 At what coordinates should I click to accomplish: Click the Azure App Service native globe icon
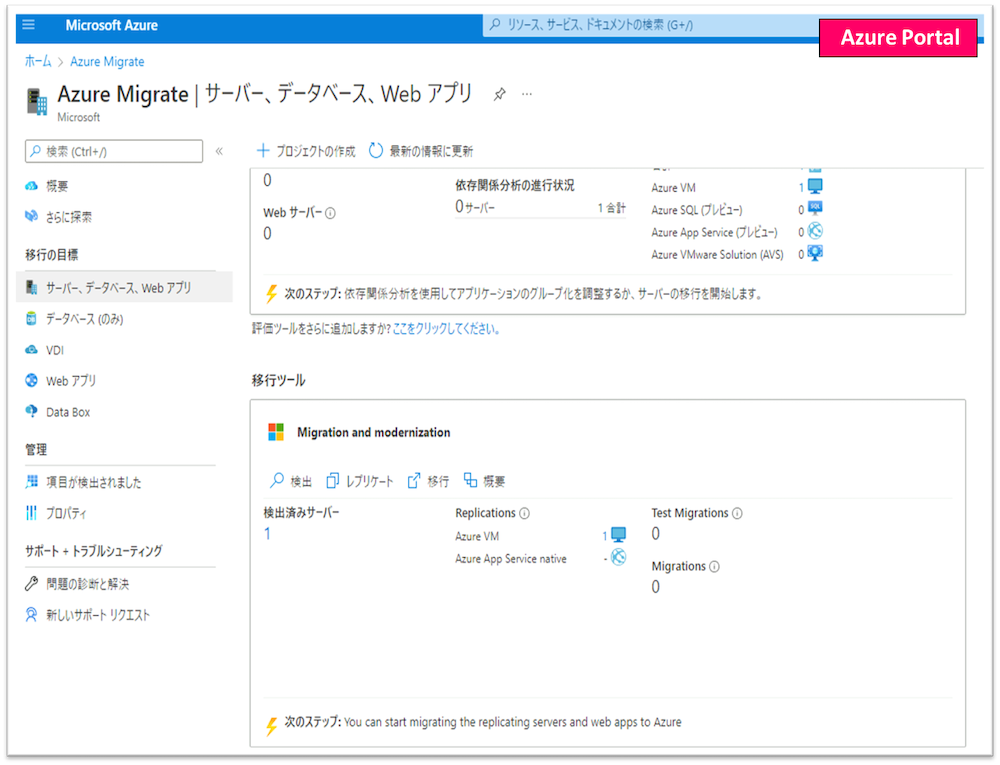pos(619,557)
